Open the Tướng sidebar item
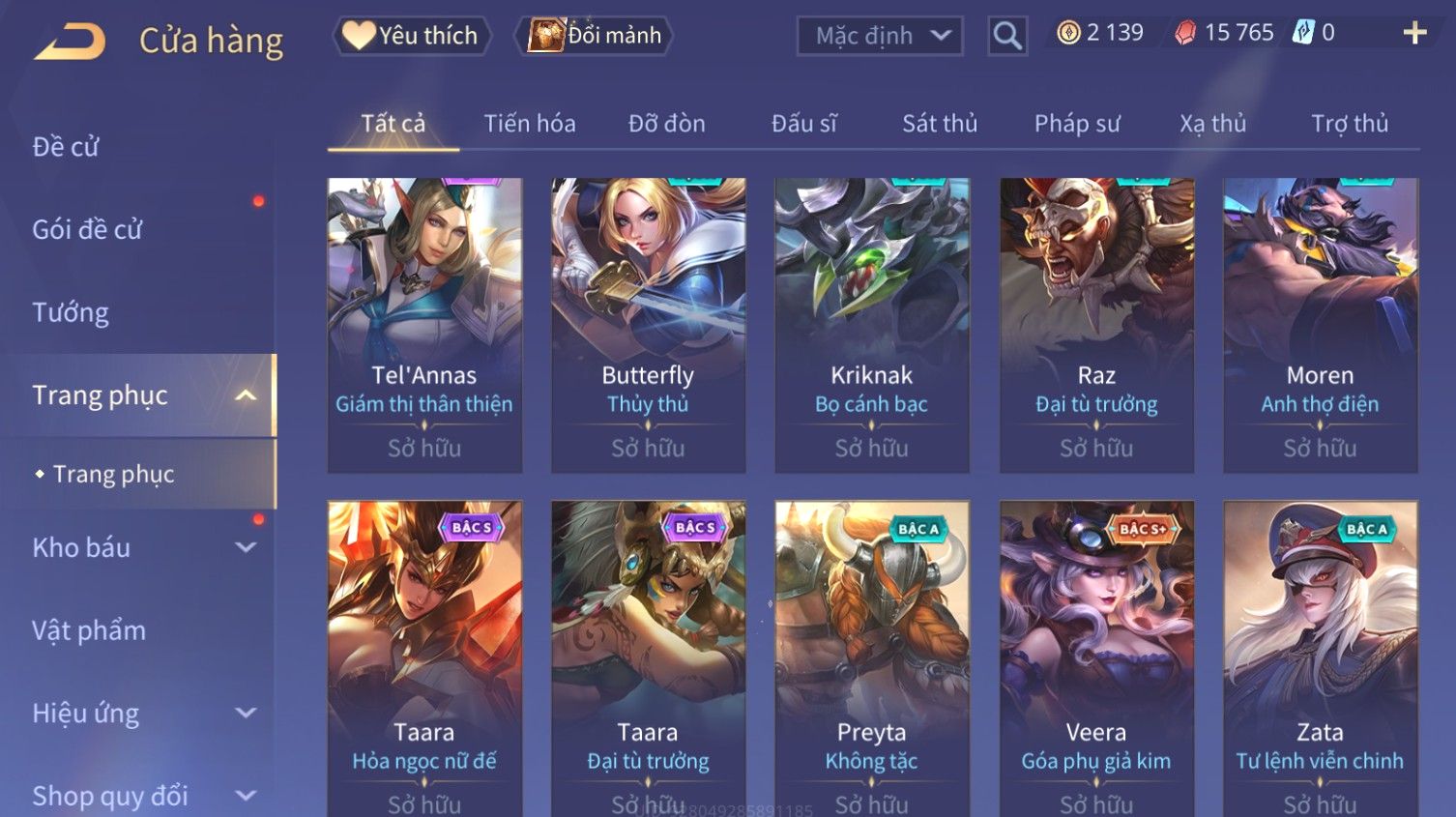The height and width of the screenshot is (817, 1456). [71, 313]
